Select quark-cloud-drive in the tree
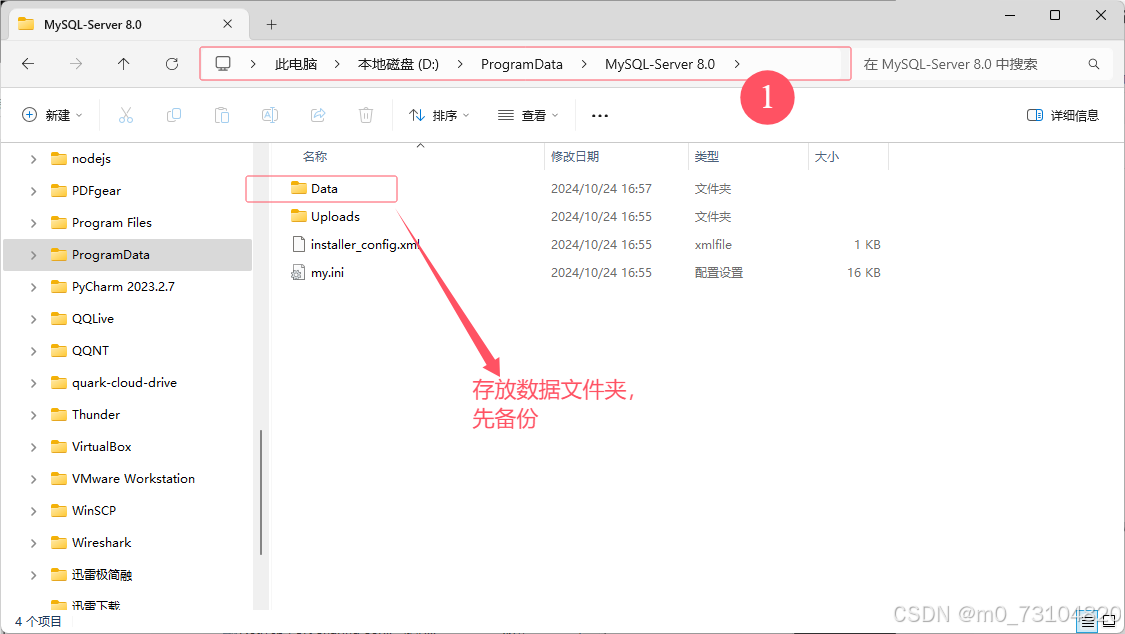 124,383
